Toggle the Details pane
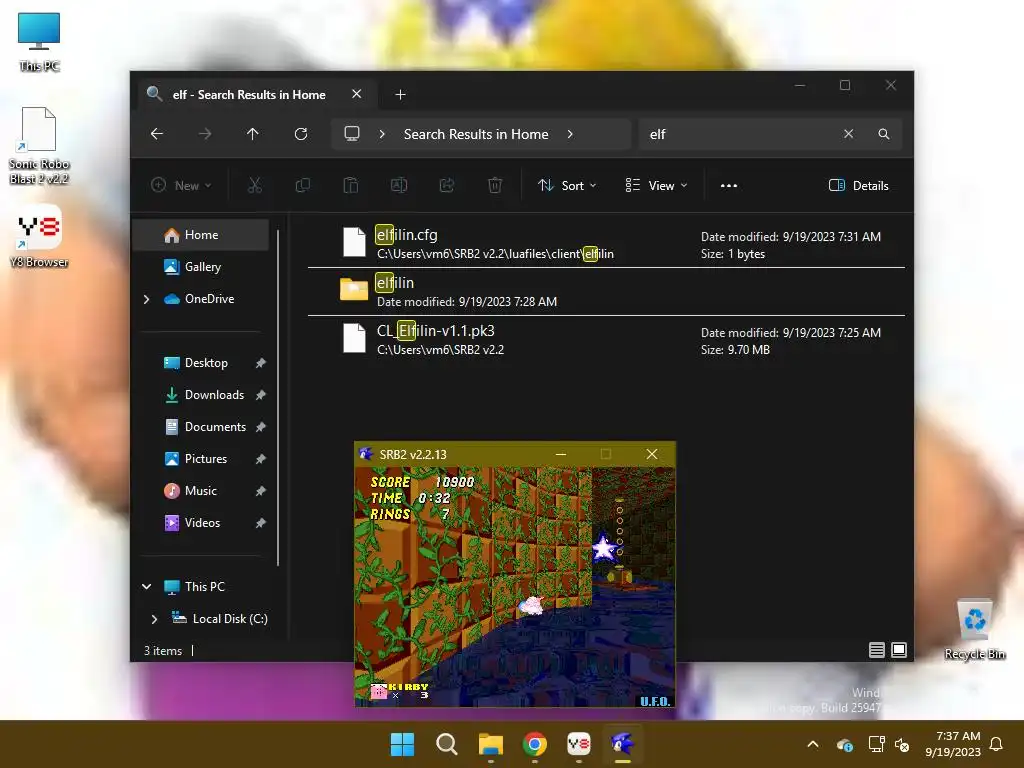Viewport: 1024px width, 768px height. (858, 185)
